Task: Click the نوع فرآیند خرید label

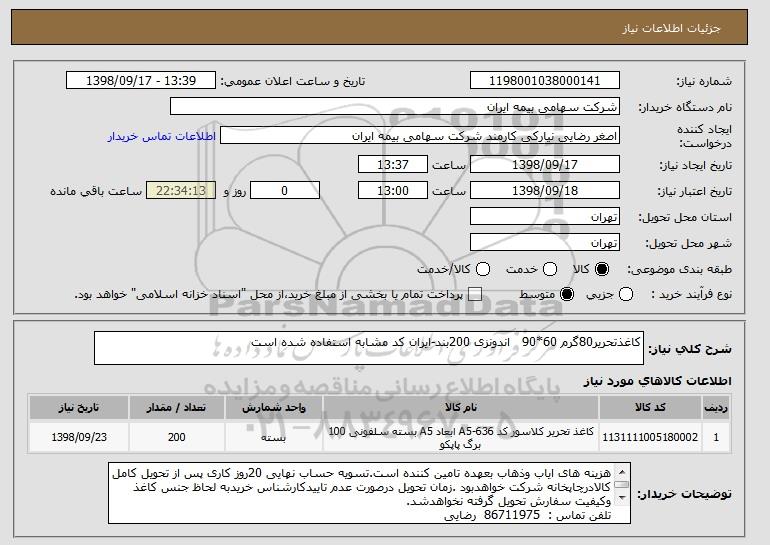Action: (691, 295)
